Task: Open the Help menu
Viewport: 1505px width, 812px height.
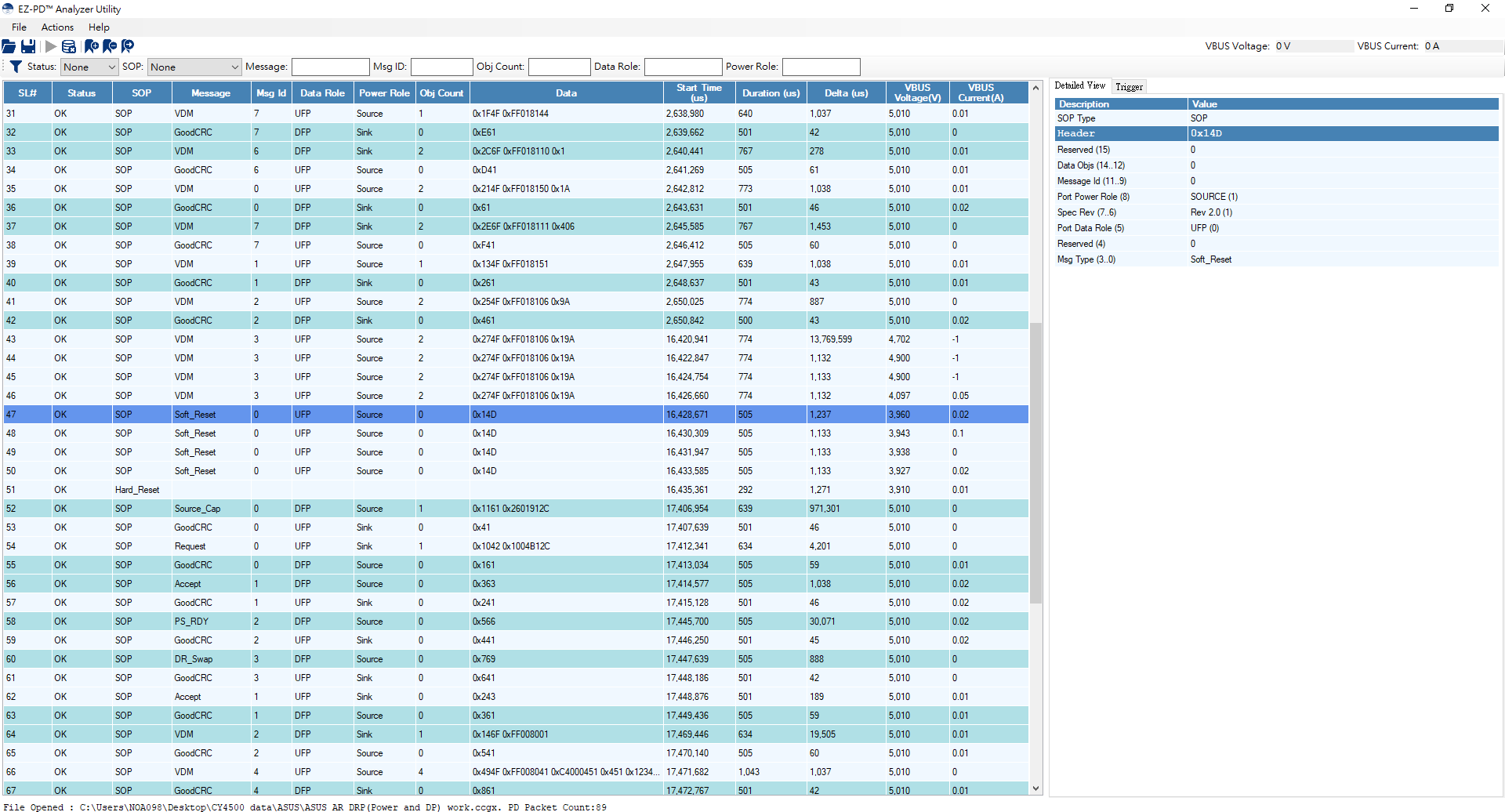Action: click(x=99, y=27)
